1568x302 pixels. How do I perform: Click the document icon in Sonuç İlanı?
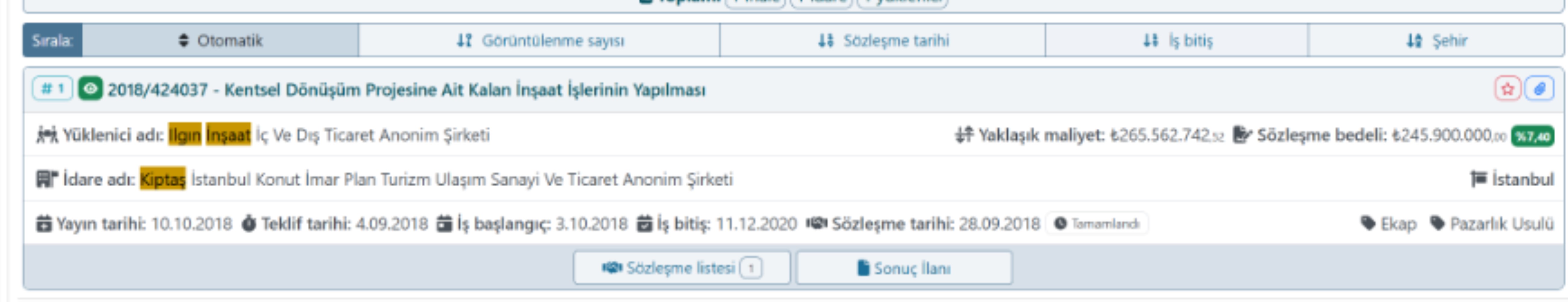point(863,268)
